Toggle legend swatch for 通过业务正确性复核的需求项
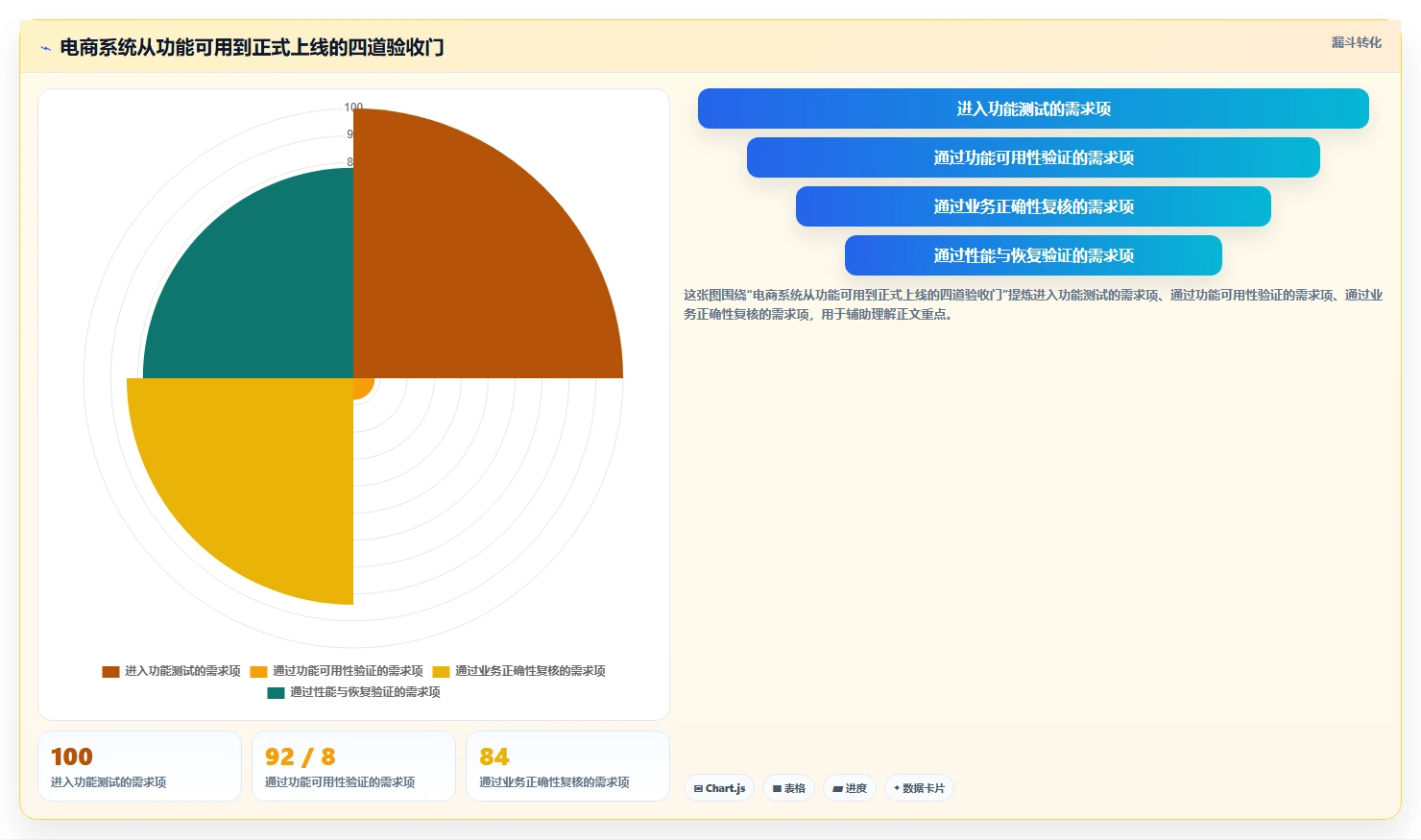Image resolution: width=1421 pixels, height=840 pixels. 441,671
